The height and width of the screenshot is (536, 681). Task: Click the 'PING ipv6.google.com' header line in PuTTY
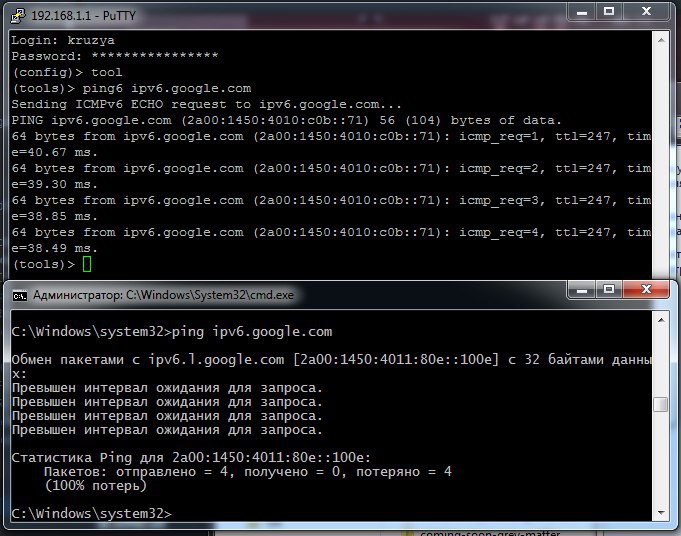point(286,120)
